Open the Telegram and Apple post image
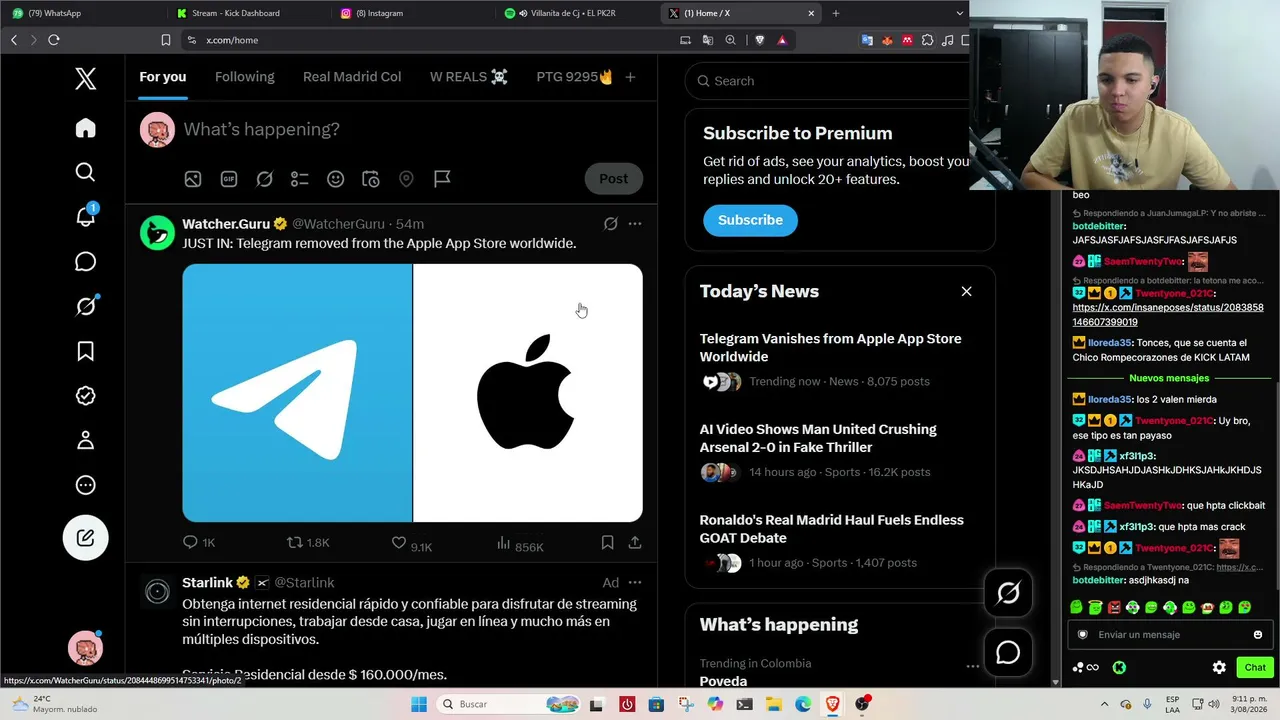Viewport: 1280px width, 720px height. (412, 393)
